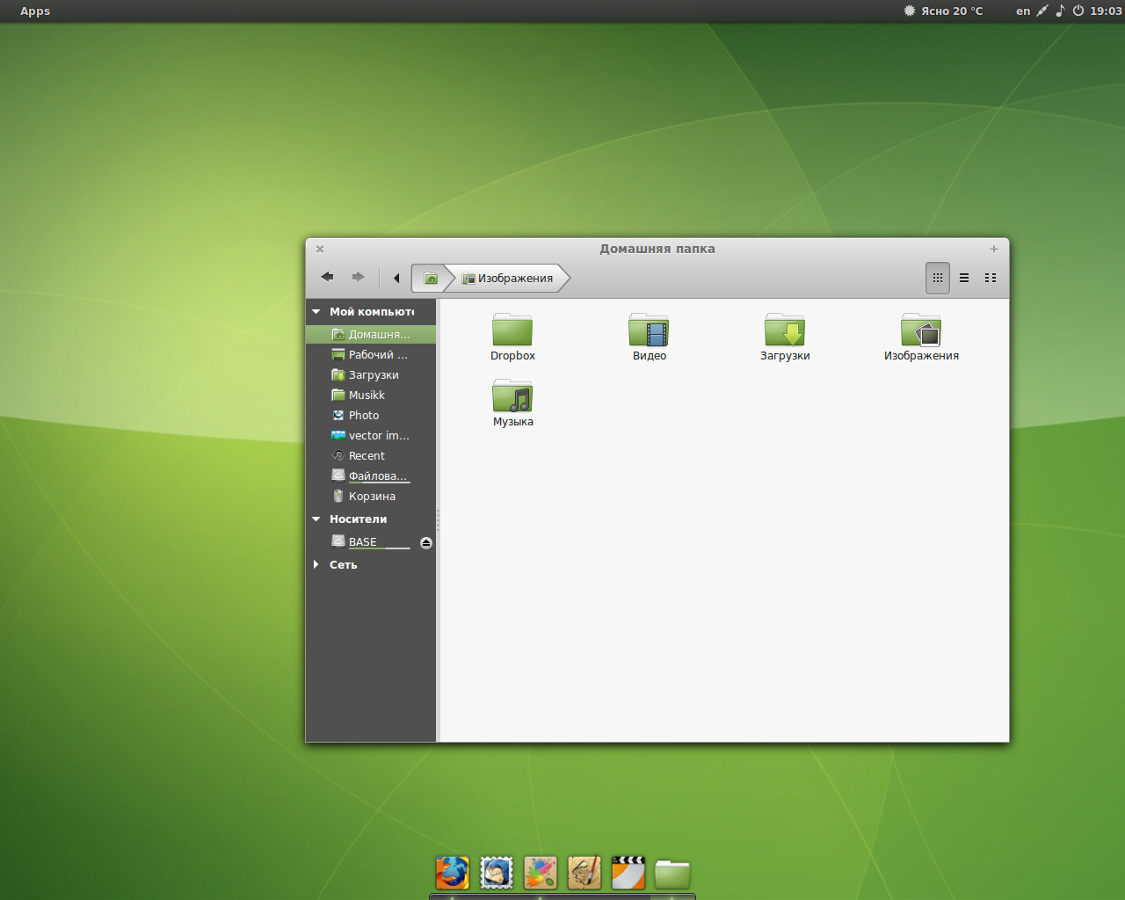Image resolution: width=1125 pixels, height=900 pixels.
Task: Launch Thunderbird mail from the dock
Action: (496, 873)
